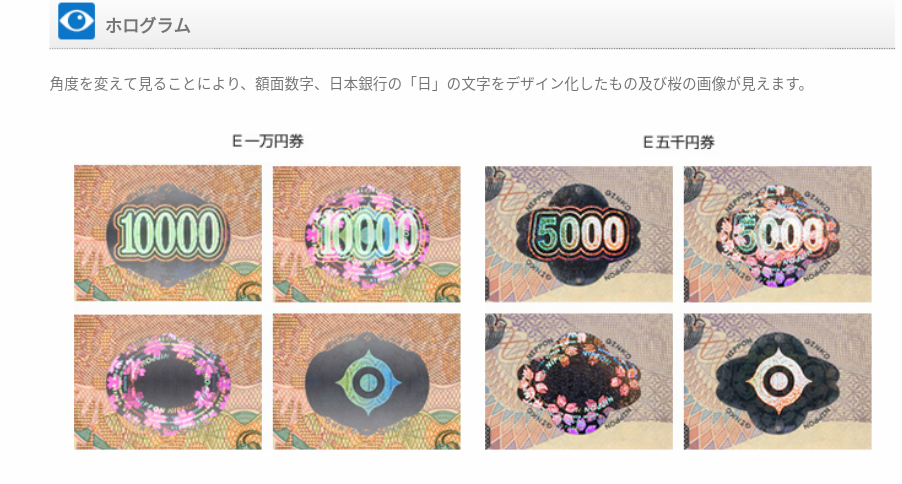Open the 10000 yen hologram showing green numerals
The image size is (902, 484).
(x=168, y=233)
